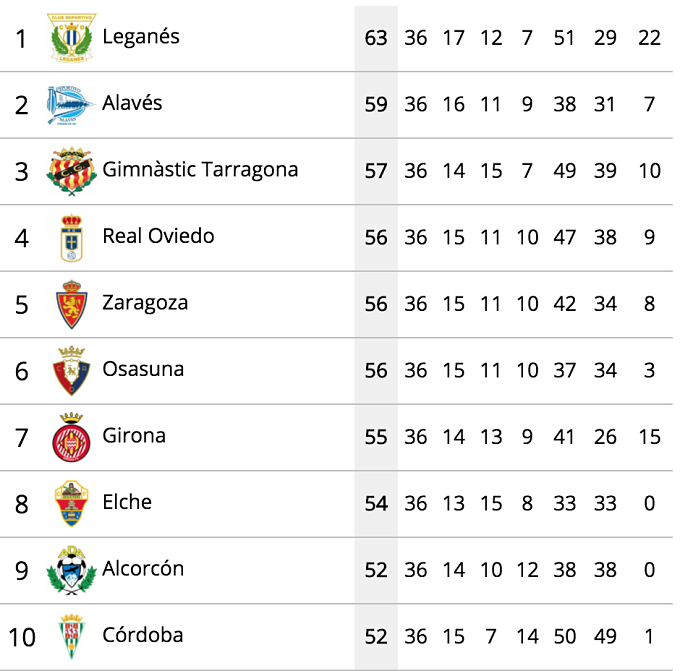Select Osasuna's rank number 6
Screen dimensions: 680x671
pyautogui.click(x=22, y=372)
